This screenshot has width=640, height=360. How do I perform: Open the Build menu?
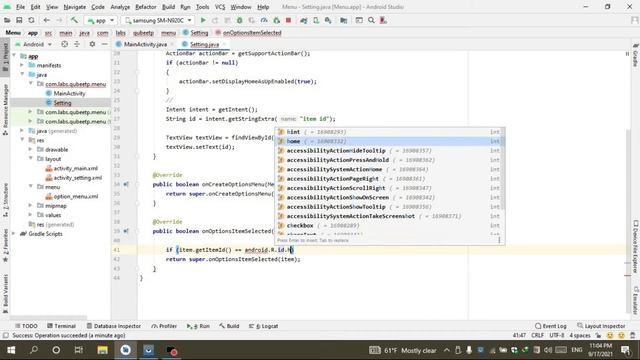tap(168, 7)
